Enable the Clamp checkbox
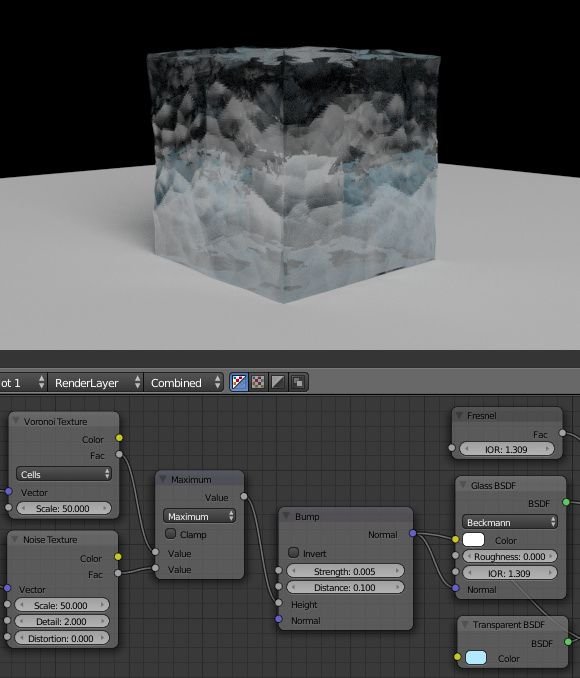The width and height of the screenshot is (580, 678). click(x=170, y=534)
